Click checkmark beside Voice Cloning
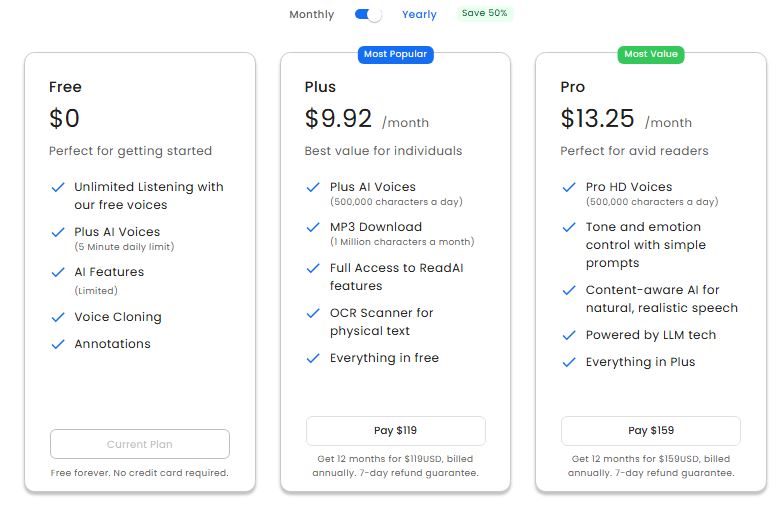Viewport: 783px width, 515px height. (x=56, y=317)
